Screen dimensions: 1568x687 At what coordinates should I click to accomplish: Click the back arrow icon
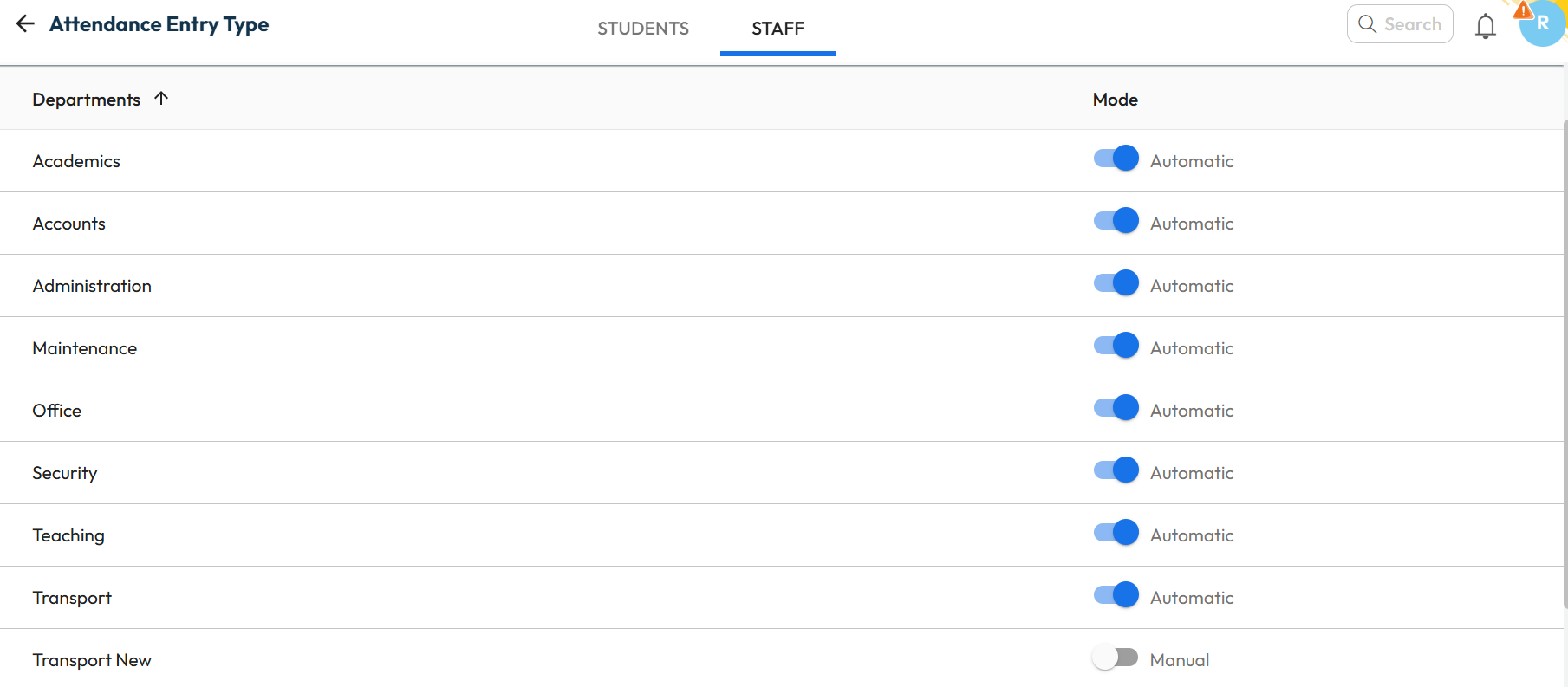pos(25,24)
